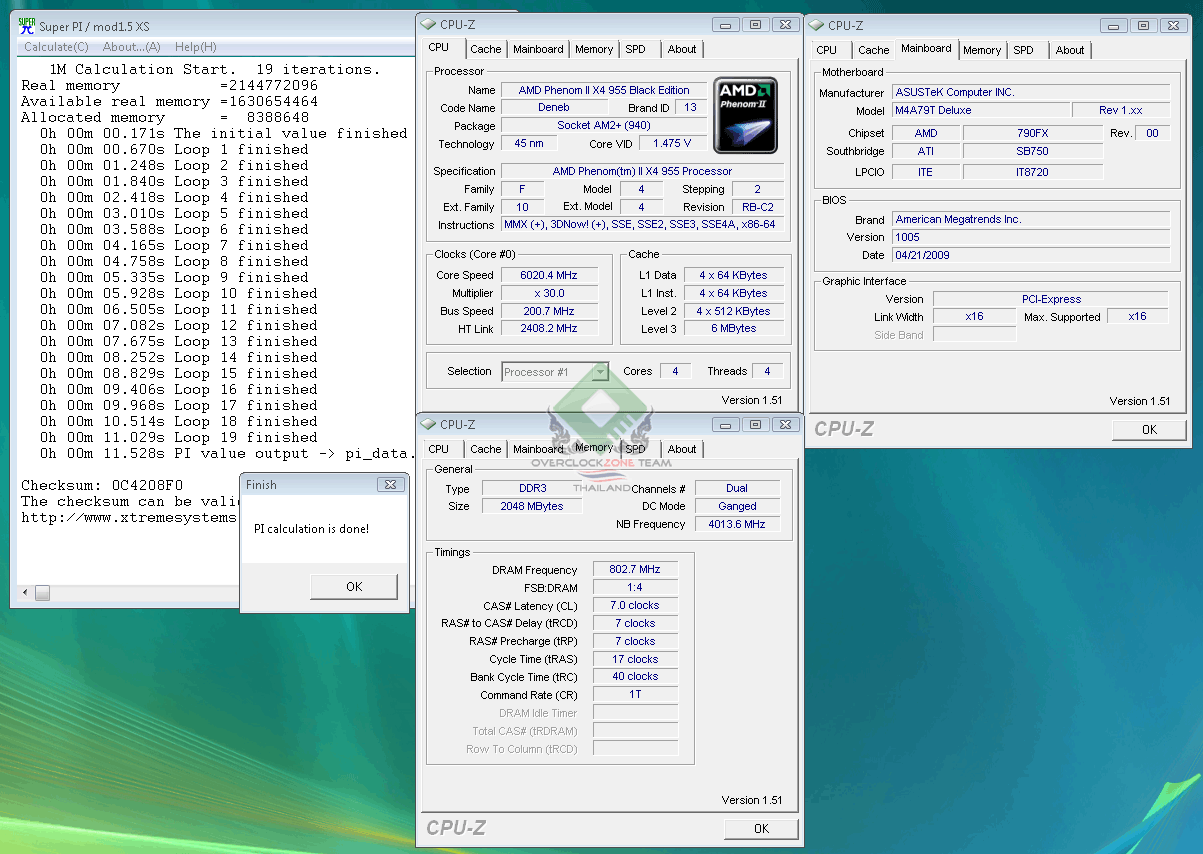Select Memory tab in Mainboard window
This screenshot has height=854, width=1203.
click(982, 50)
